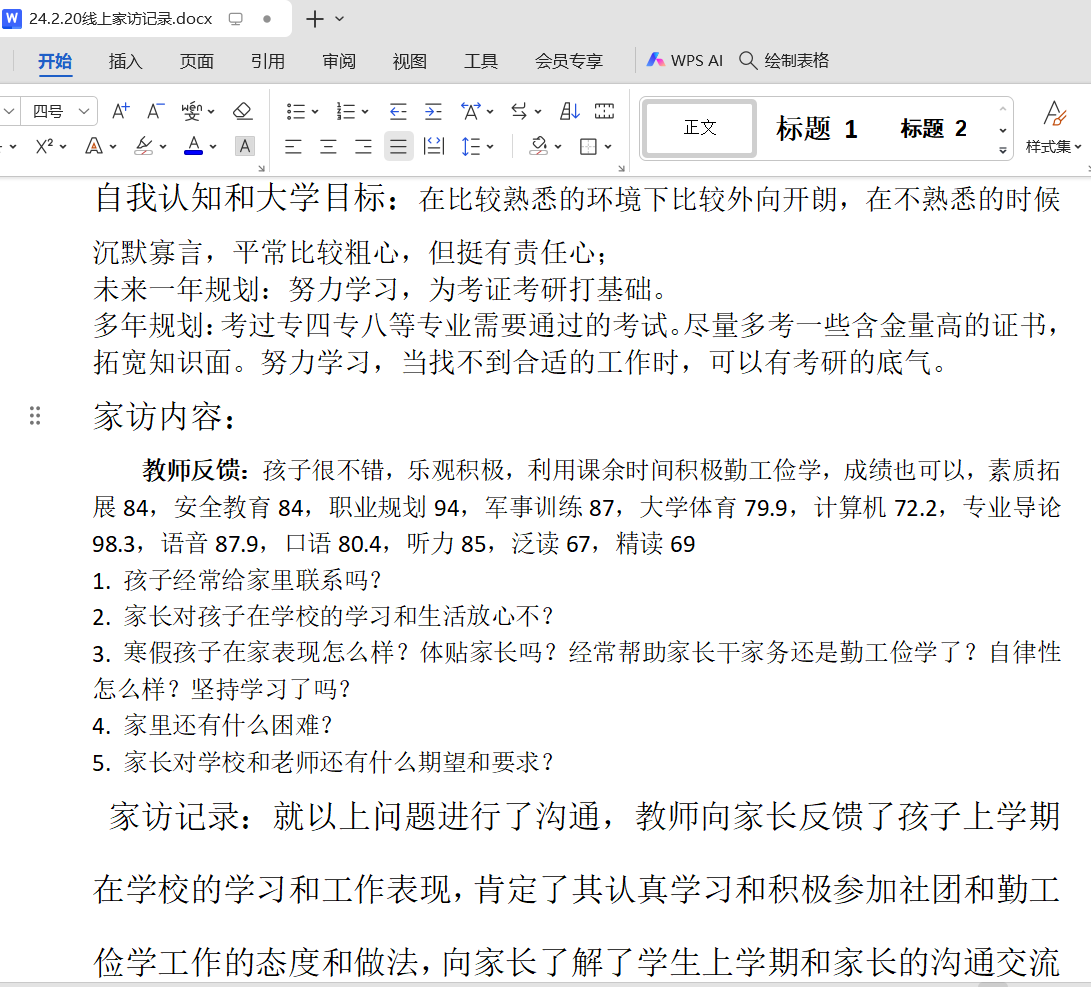Click the paragraph drag handle beside 家访内容
This screenshot has width=1091, height=987.
coord(35,416)
